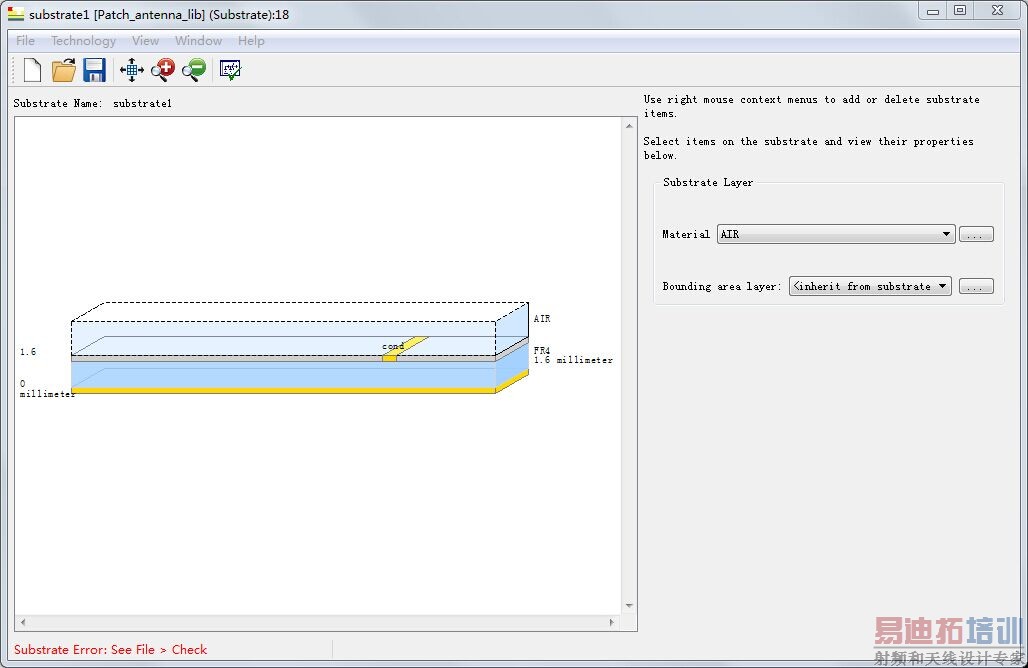Open the View menu

pos(145,41)
